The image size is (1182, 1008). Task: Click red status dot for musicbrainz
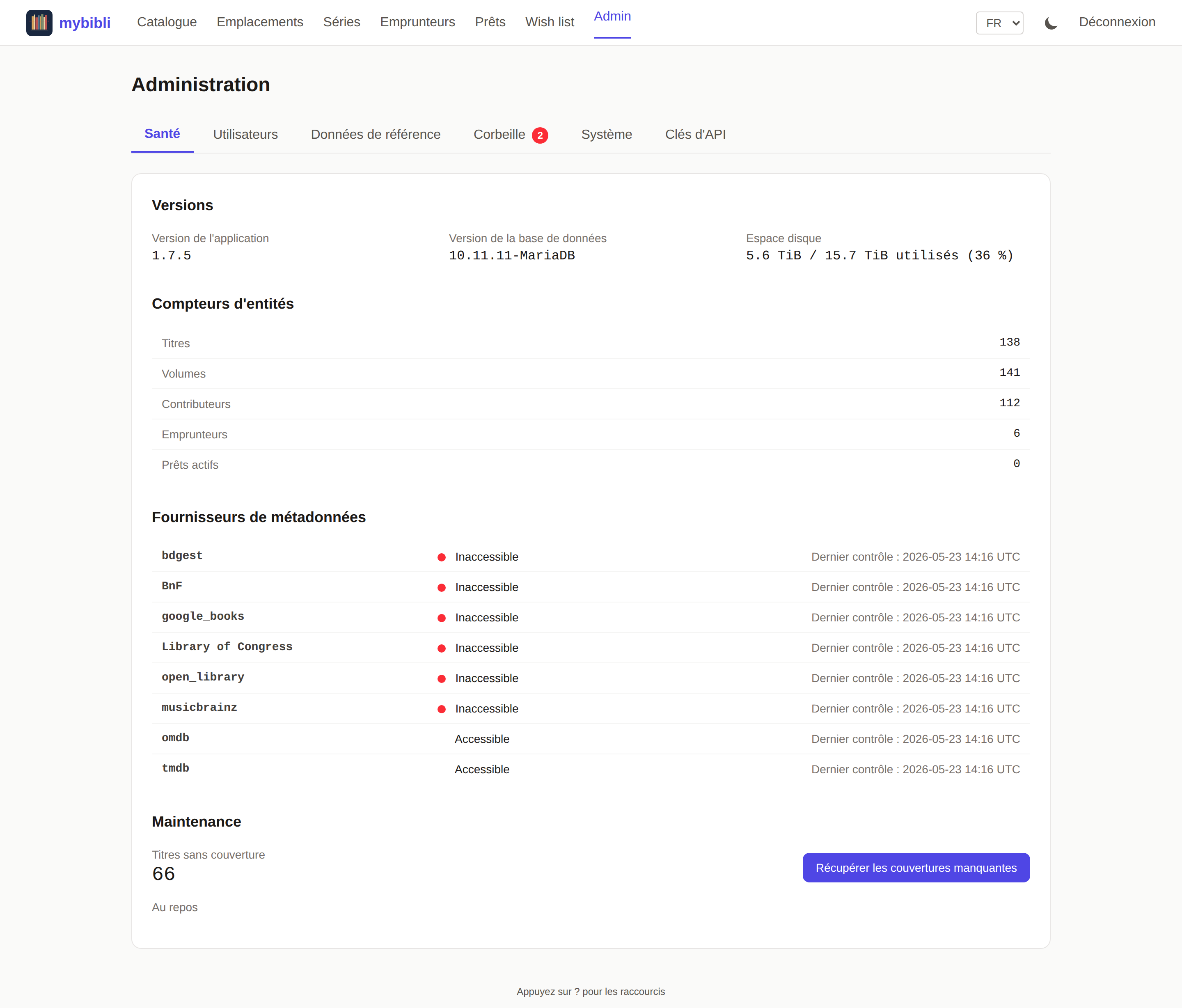[442, 709]
